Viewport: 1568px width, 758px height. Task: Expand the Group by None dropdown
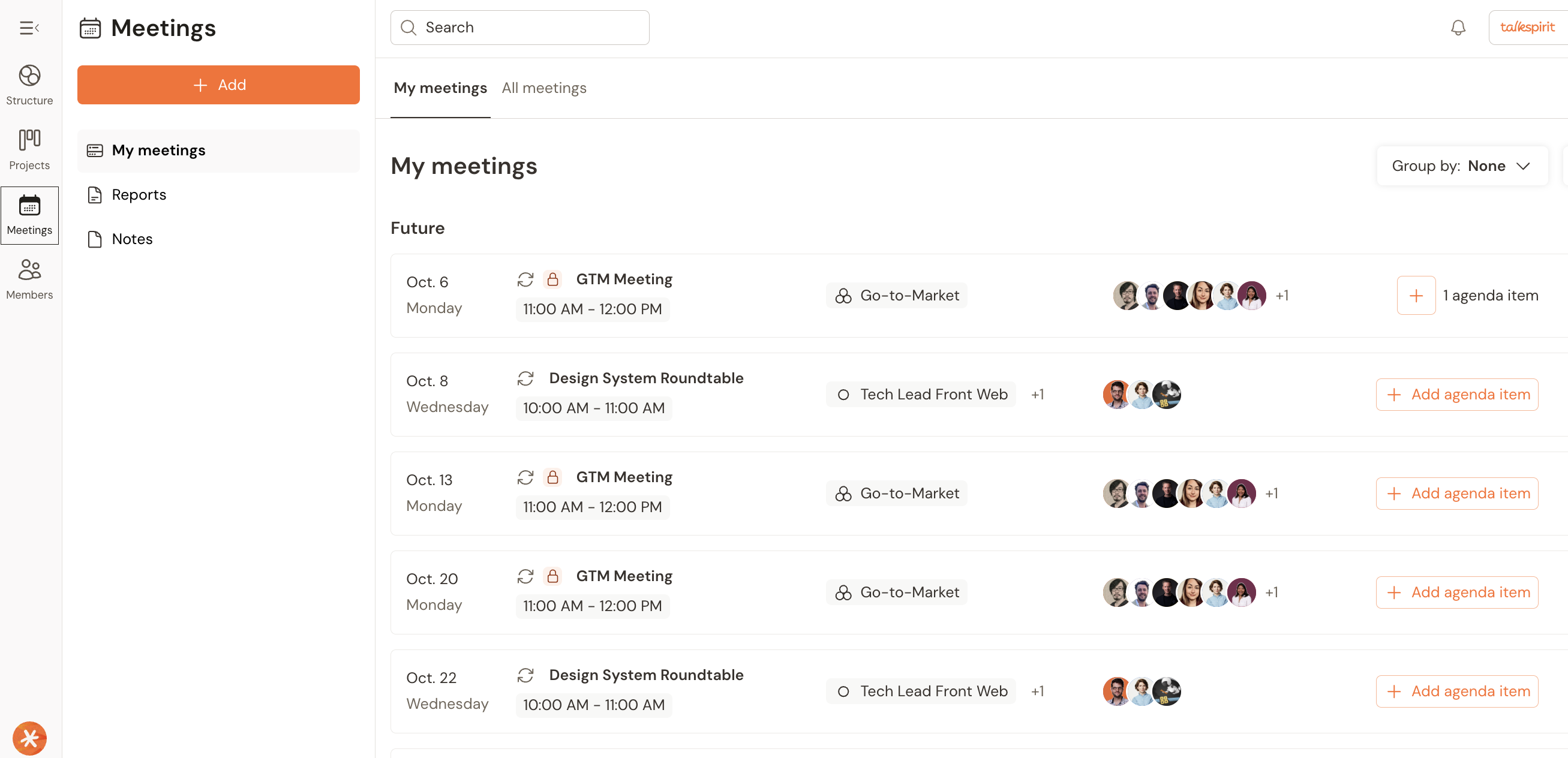(1461, 166)
